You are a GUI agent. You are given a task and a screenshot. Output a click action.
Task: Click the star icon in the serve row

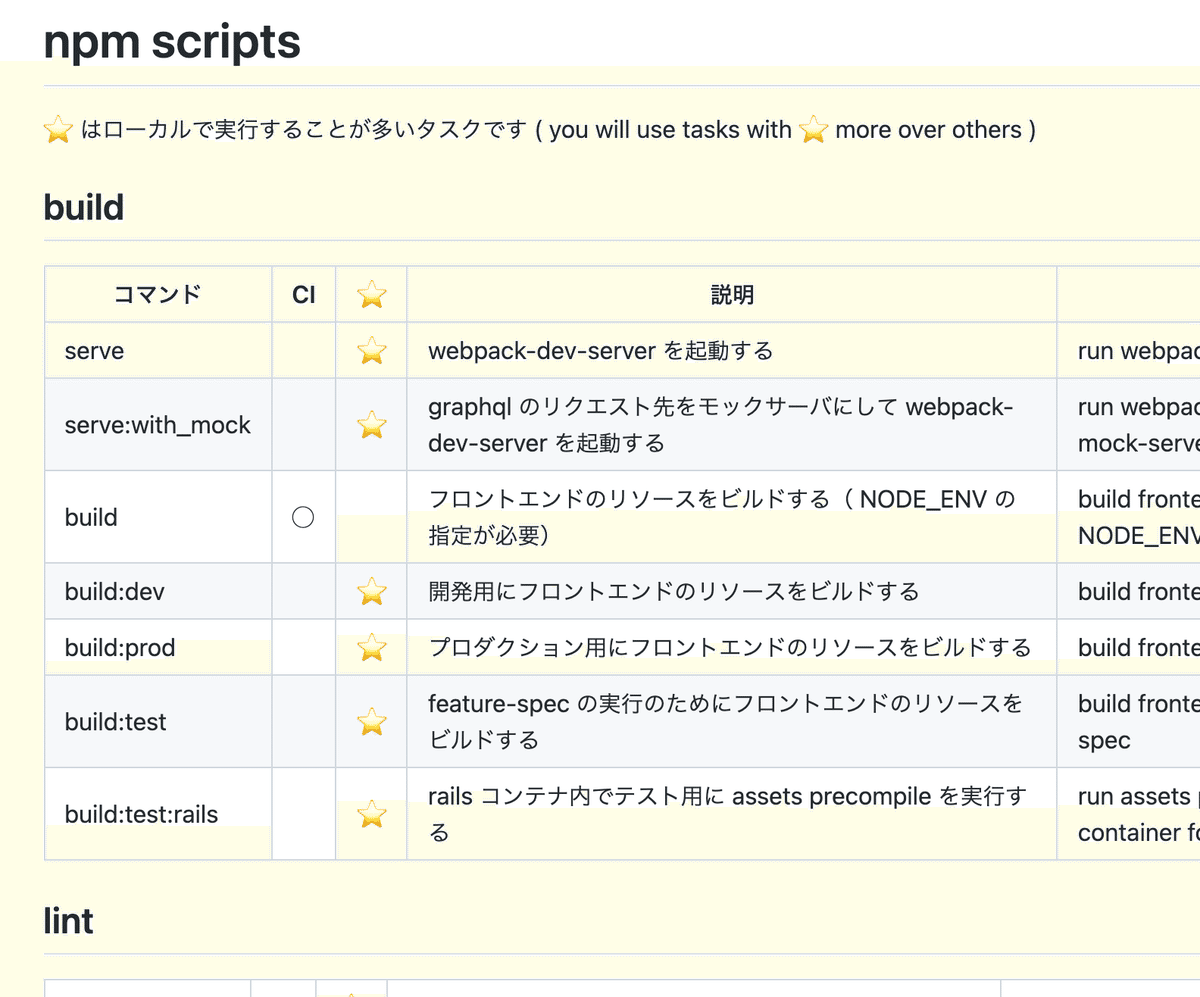[x=371, y=350]
